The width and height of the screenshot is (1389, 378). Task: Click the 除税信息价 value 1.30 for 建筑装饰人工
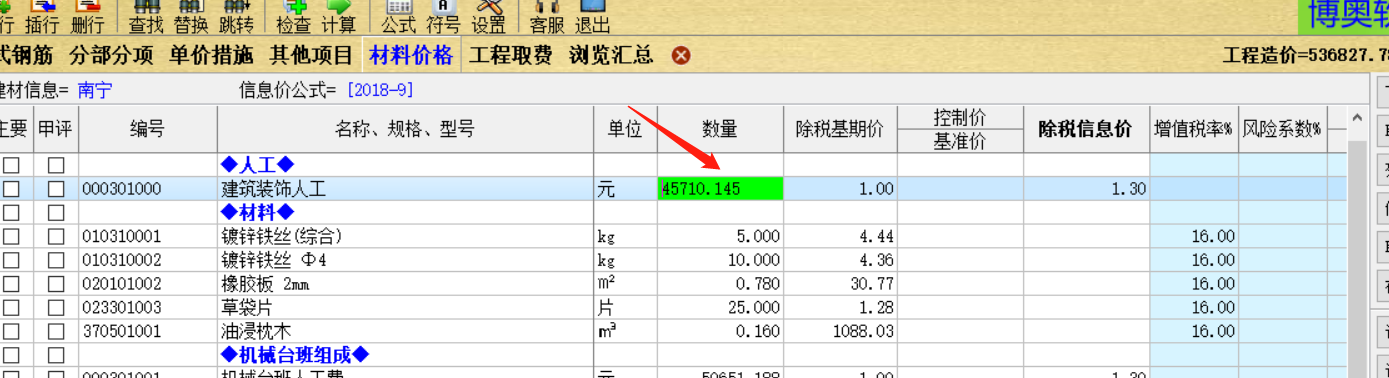tap(1086, 189)
